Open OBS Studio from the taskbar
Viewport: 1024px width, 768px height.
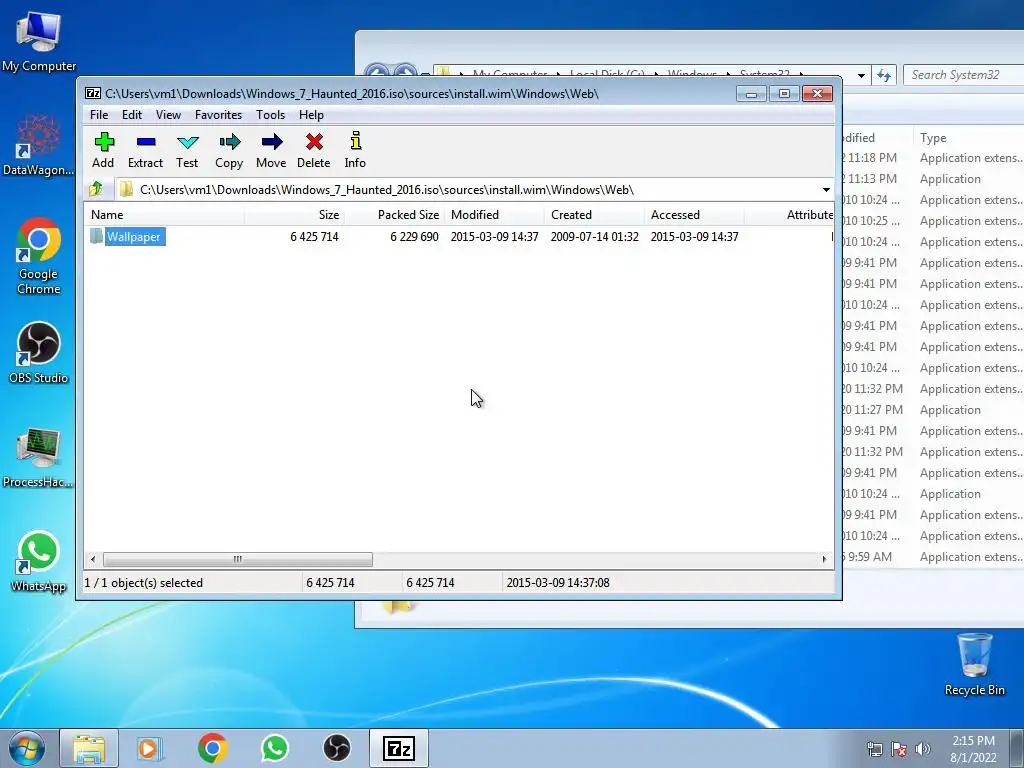(337, 748)
